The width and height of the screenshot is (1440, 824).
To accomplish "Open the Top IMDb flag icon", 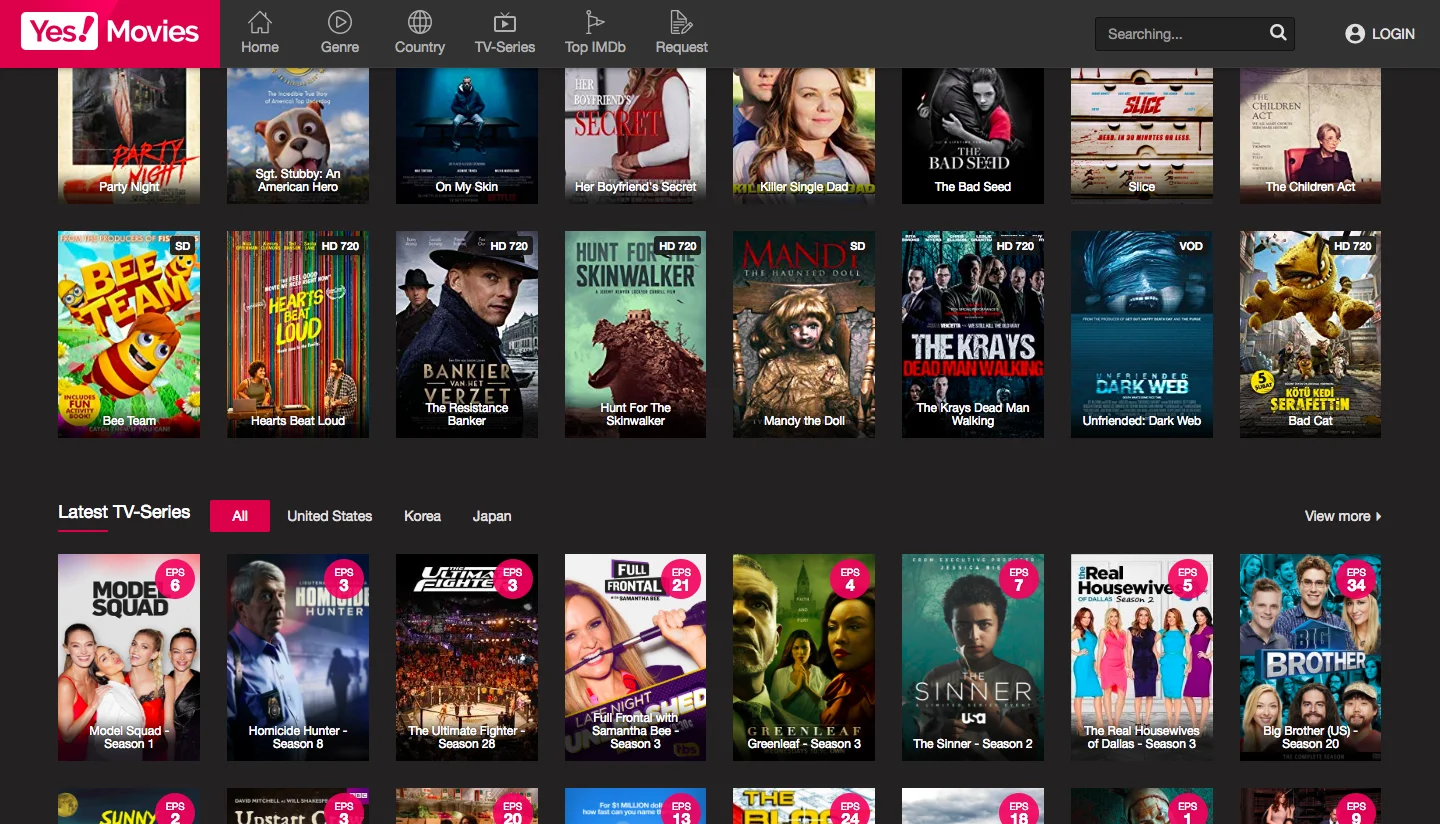I will point(595,22).
